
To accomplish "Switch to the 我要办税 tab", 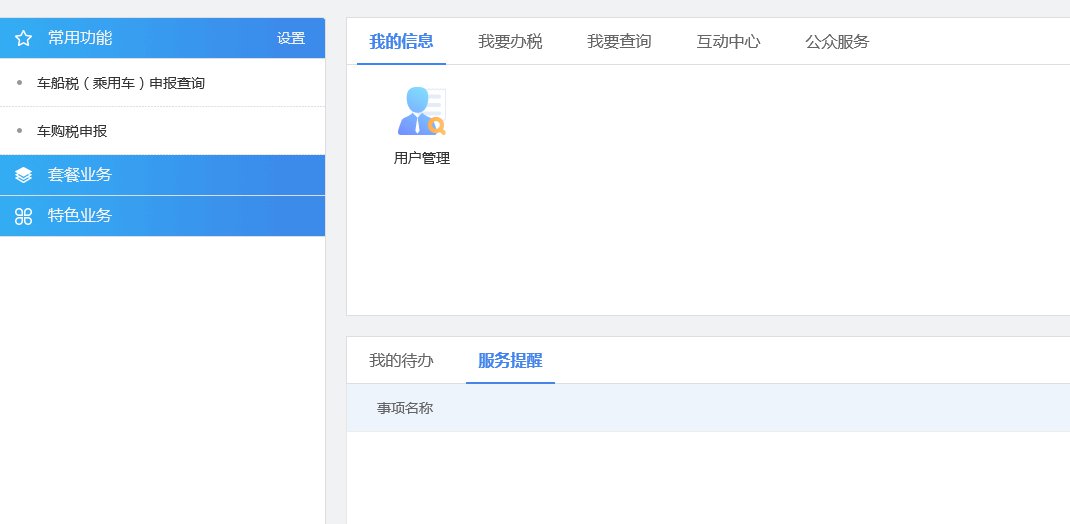I will point(510,42).
